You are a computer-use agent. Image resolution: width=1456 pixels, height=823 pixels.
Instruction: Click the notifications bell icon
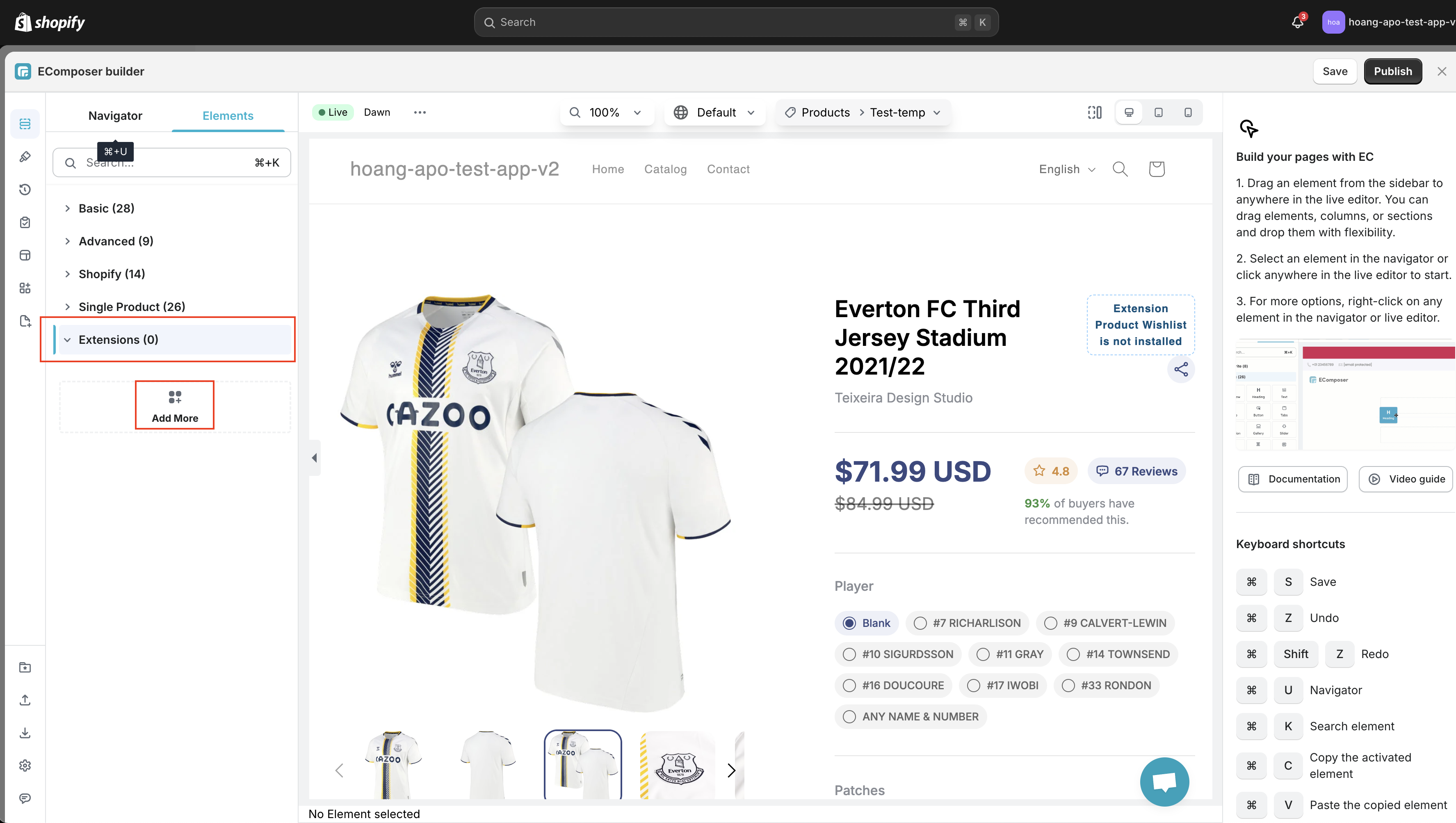[1297, 22]
